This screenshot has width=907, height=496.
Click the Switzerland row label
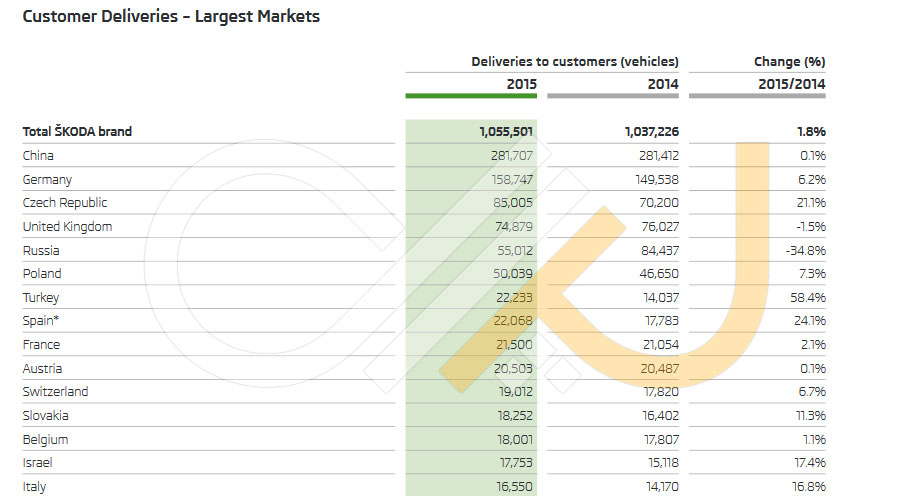[56, 392]
